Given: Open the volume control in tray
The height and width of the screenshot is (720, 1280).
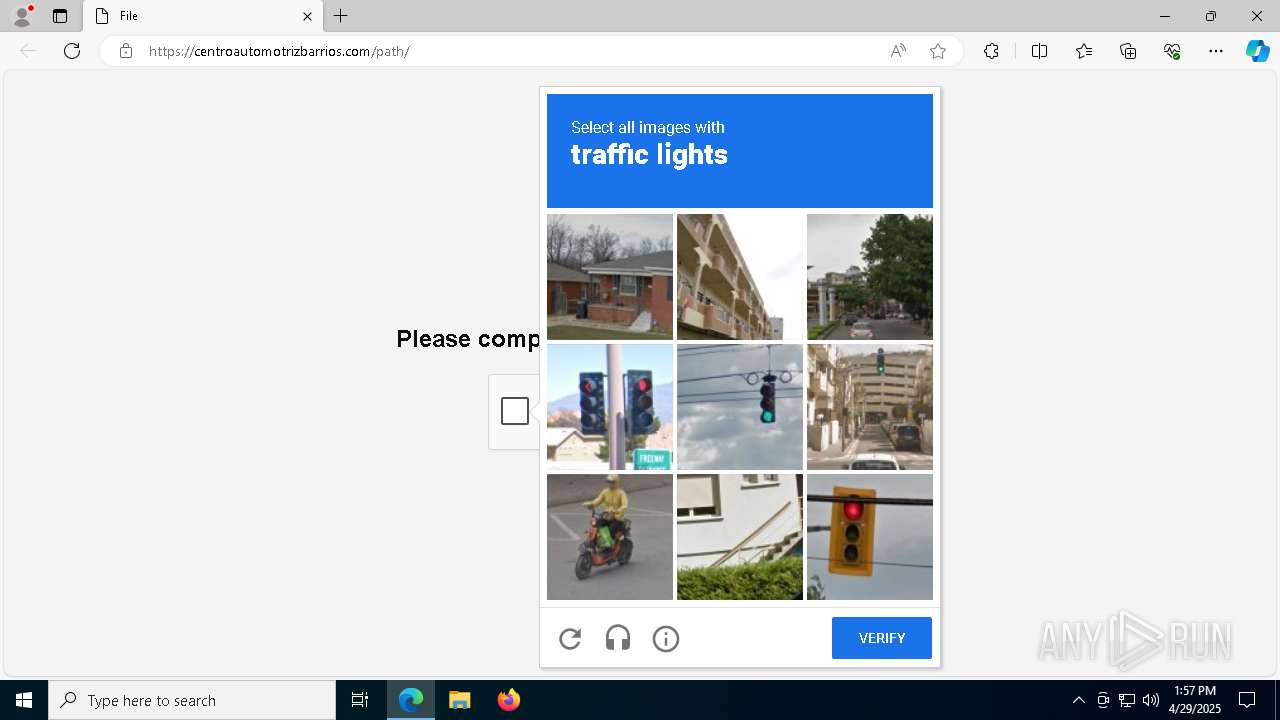Looking at the screenshot, I should 1150,700.
